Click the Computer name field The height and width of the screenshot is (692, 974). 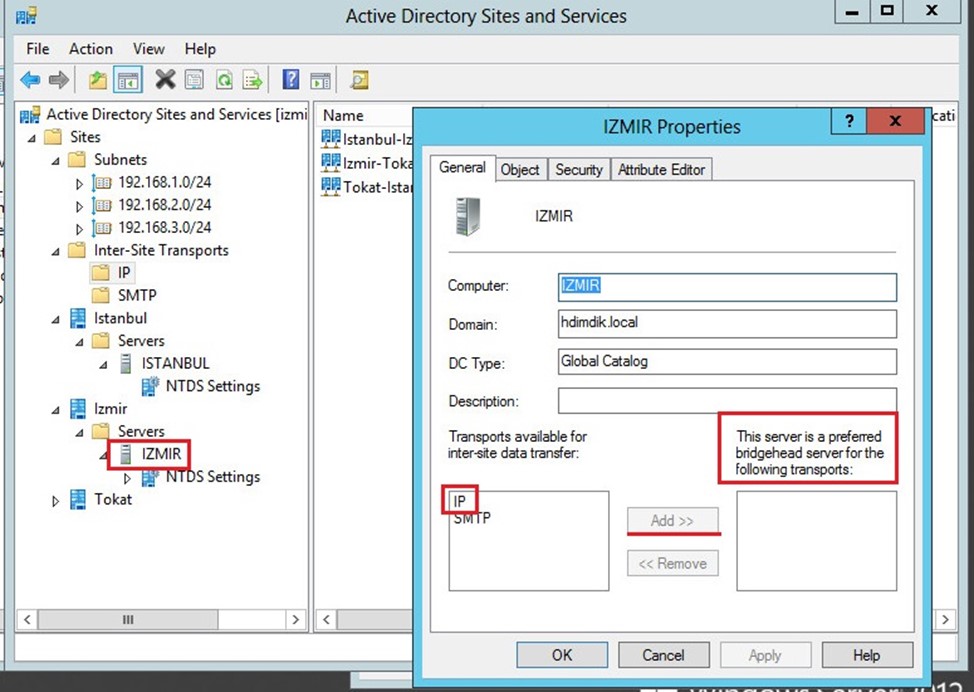coord(727,286)
